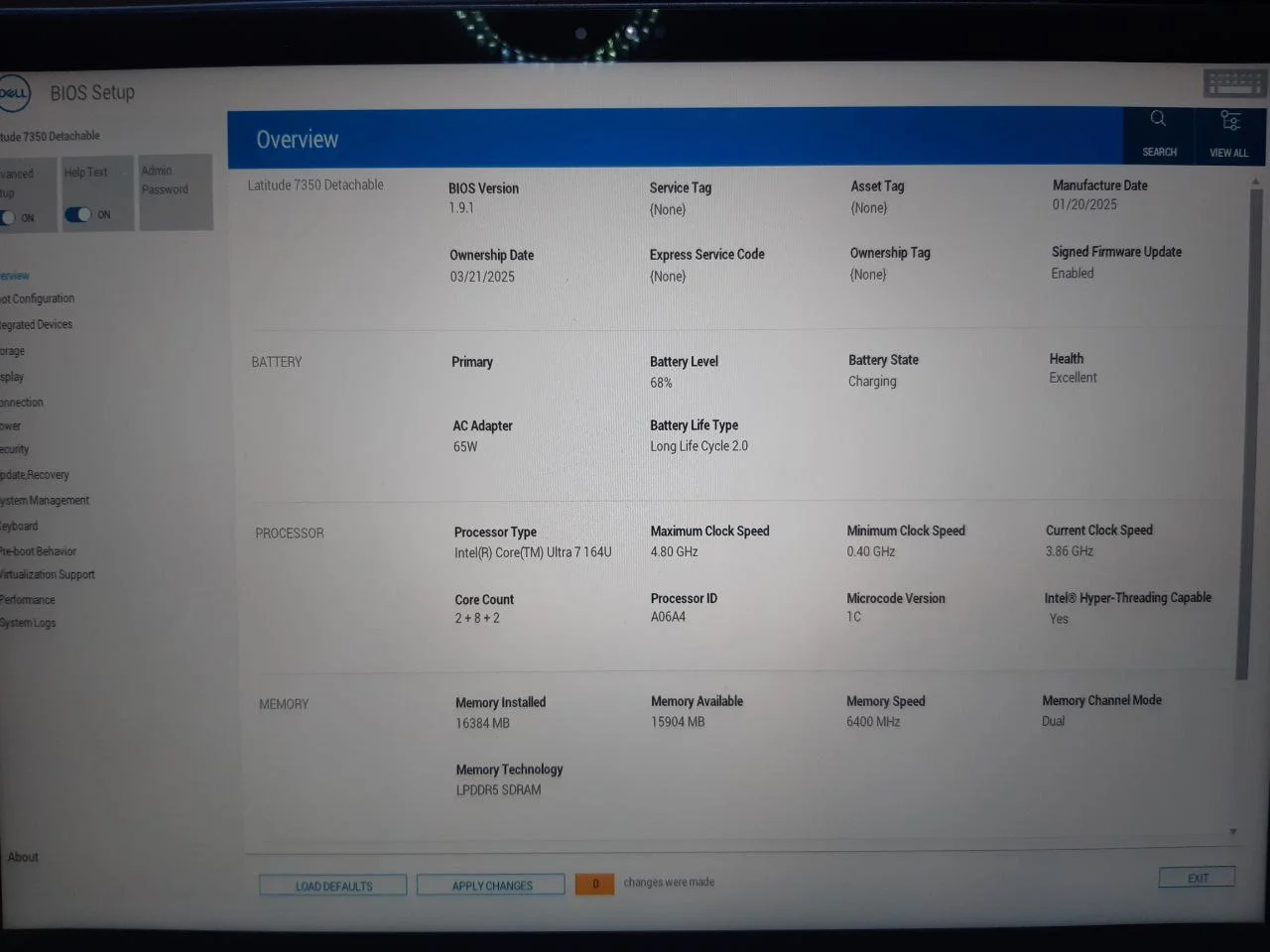Click Health Excellent value

pyautogui.click(x=1073, y=378)
